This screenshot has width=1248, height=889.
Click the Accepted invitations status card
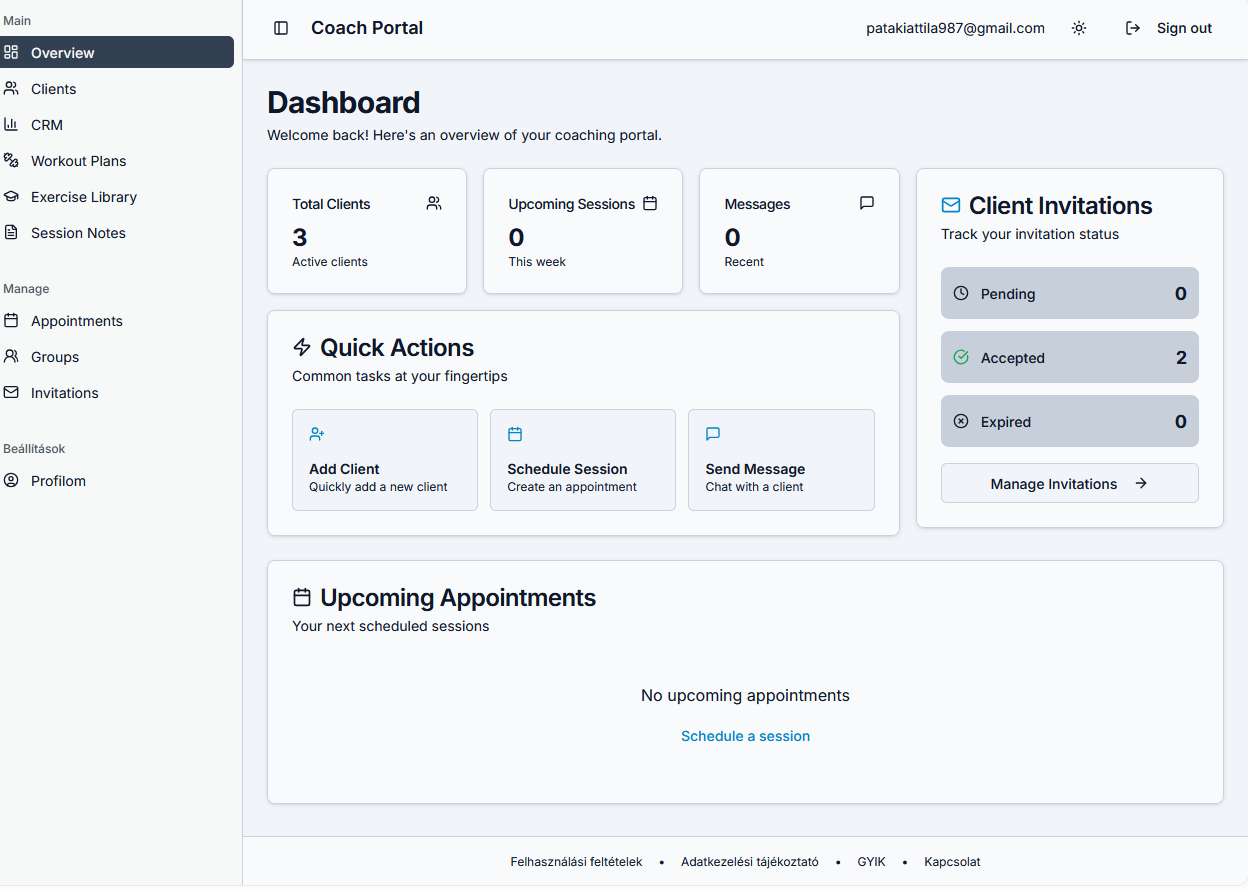pos(1068,357)
